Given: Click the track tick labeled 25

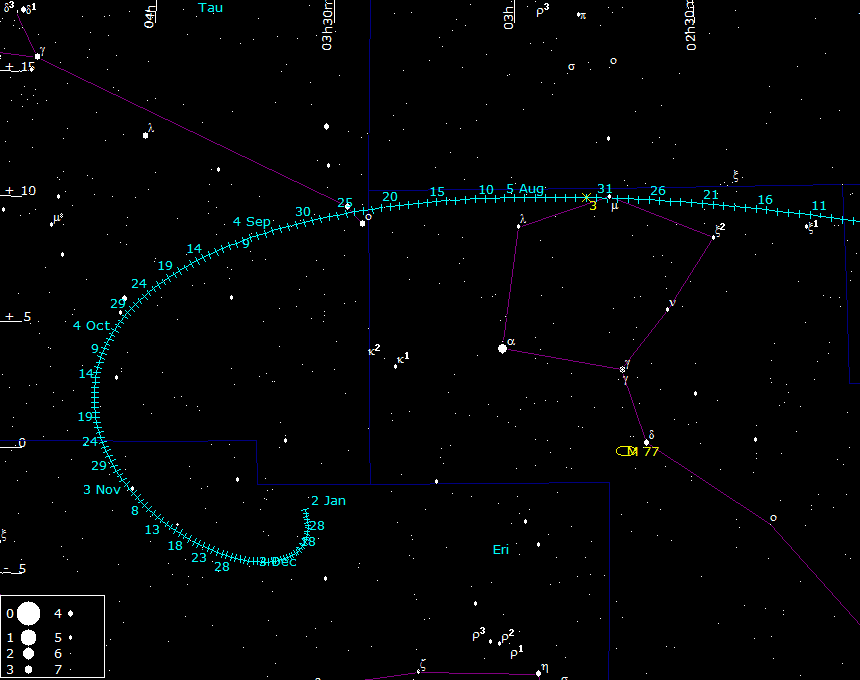Looking at the screenshot, I should click(x=344, y=203).
